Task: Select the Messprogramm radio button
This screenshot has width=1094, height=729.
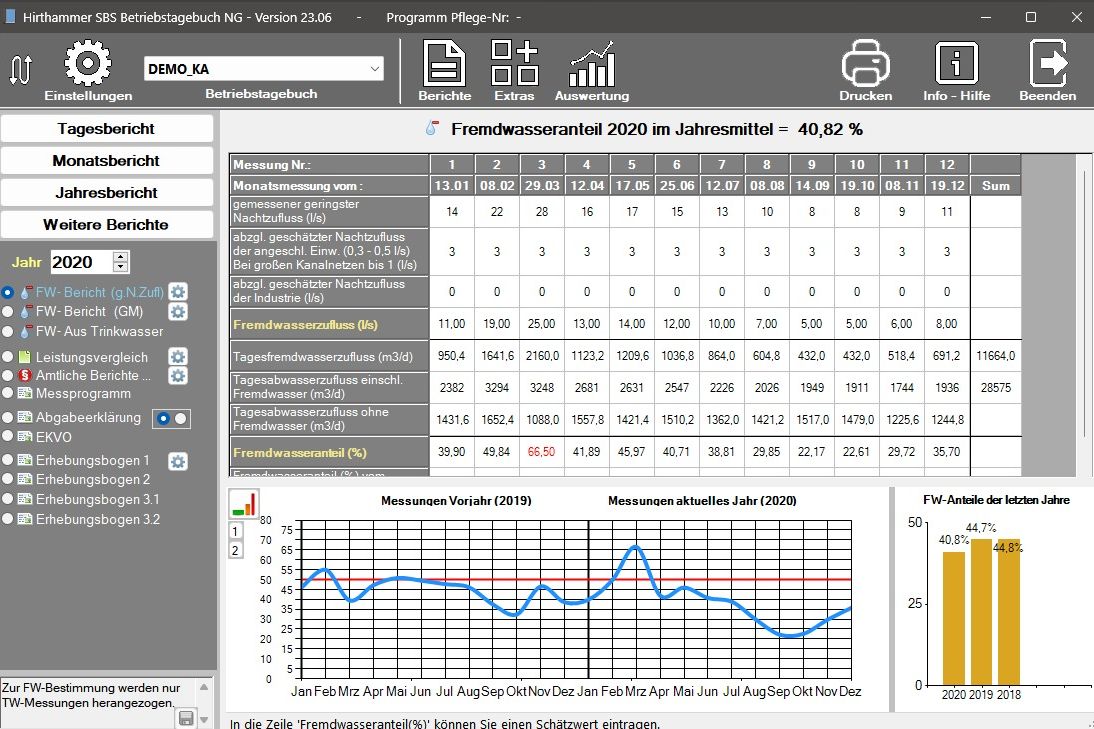Action: click(9, 395)
